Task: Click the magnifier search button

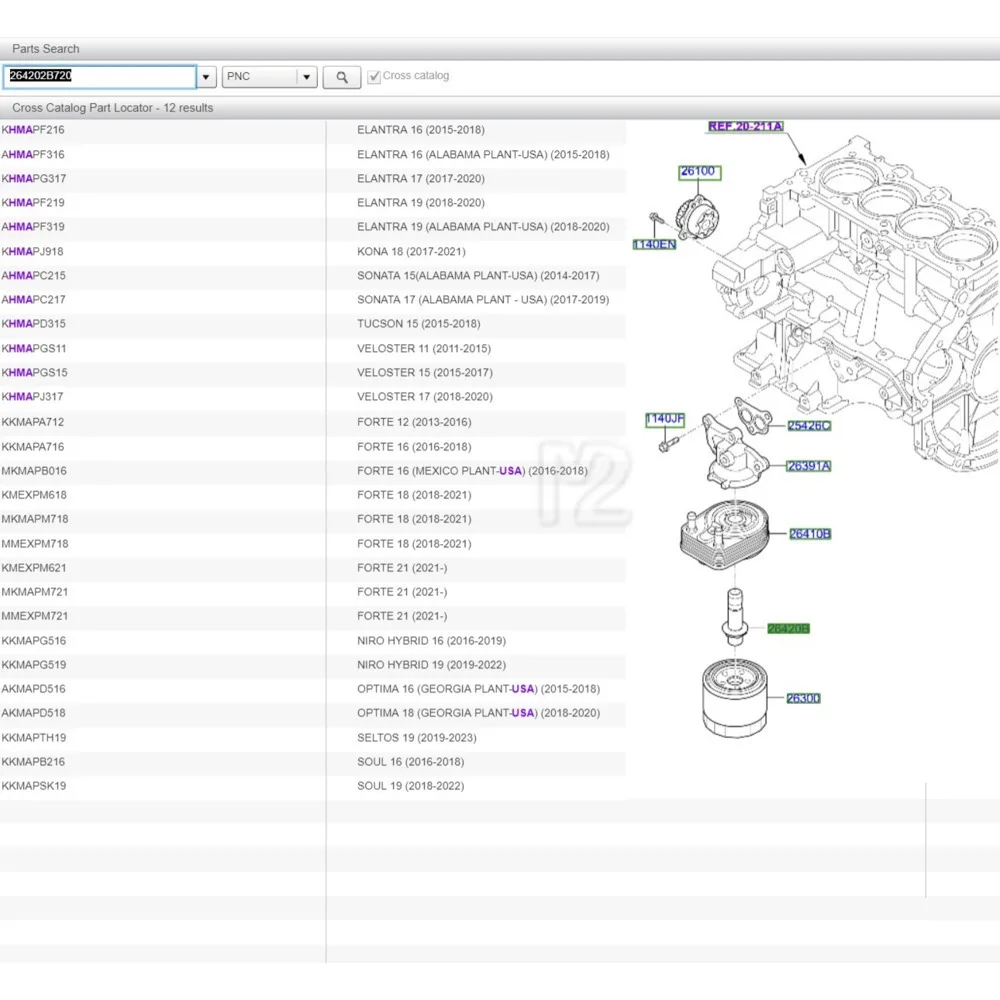Action: click(x=342, y=77)
